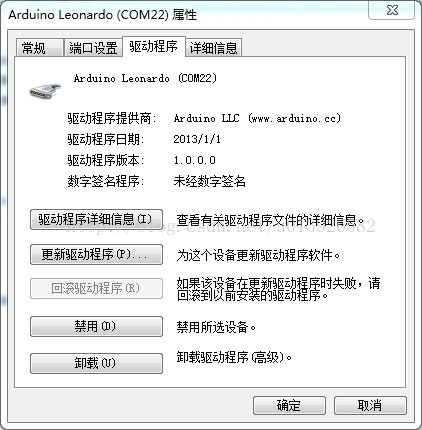This screenshot has height=430, width=422.
Task: Click the dialog title bar text
Action: point(103,15)
